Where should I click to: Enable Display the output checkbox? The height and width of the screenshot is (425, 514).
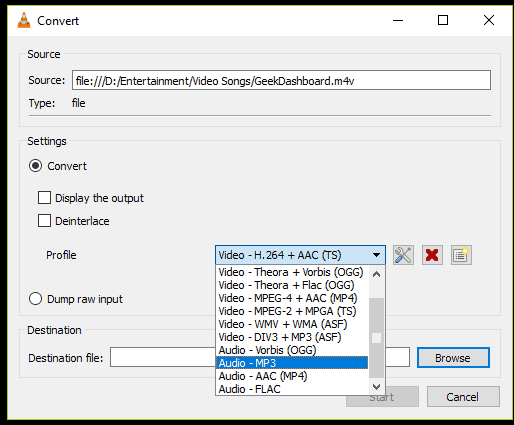click(44, 198)
